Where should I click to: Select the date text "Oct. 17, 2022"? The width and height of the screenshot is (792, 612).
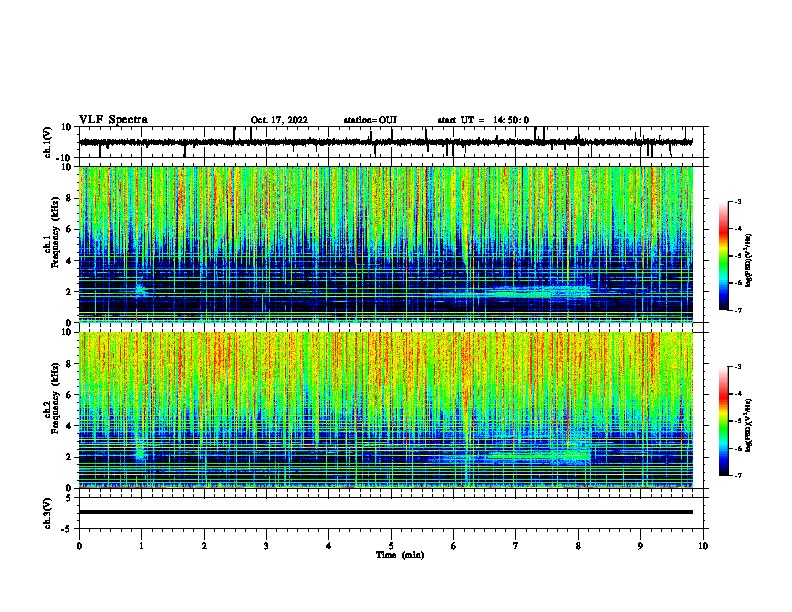coord(279,120)
